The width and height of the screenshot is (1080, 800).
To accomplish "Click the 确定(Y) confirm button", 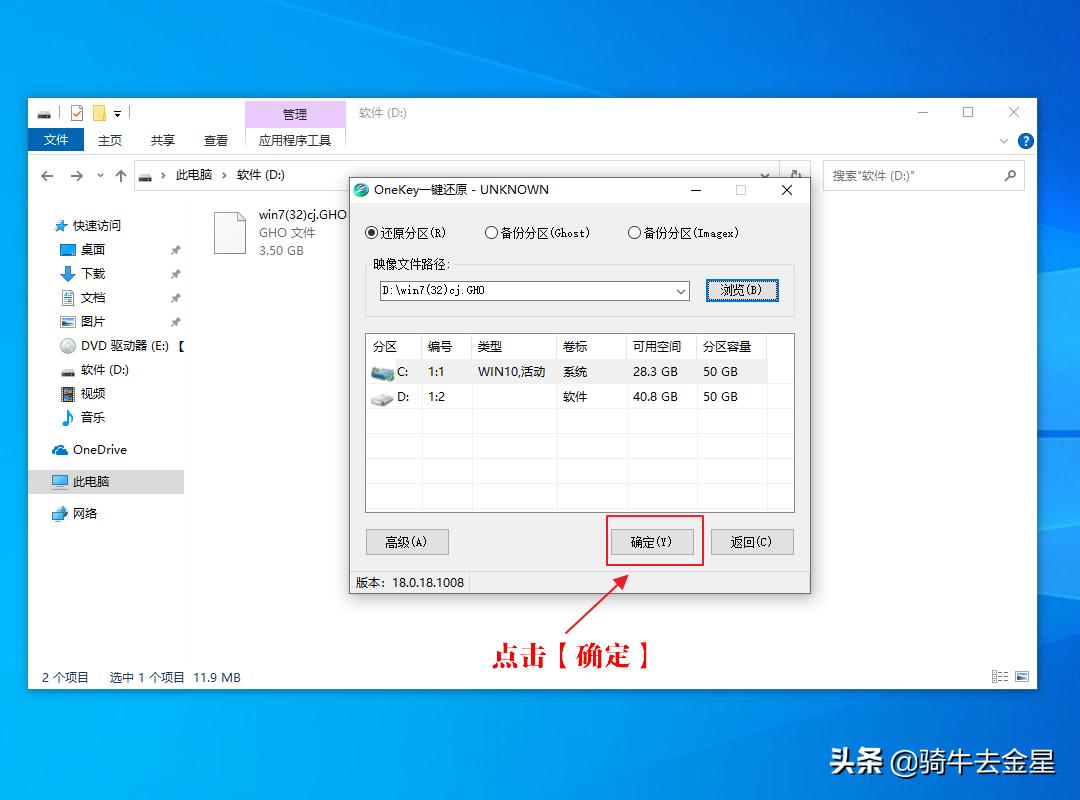I will click(x=654, y=541).
